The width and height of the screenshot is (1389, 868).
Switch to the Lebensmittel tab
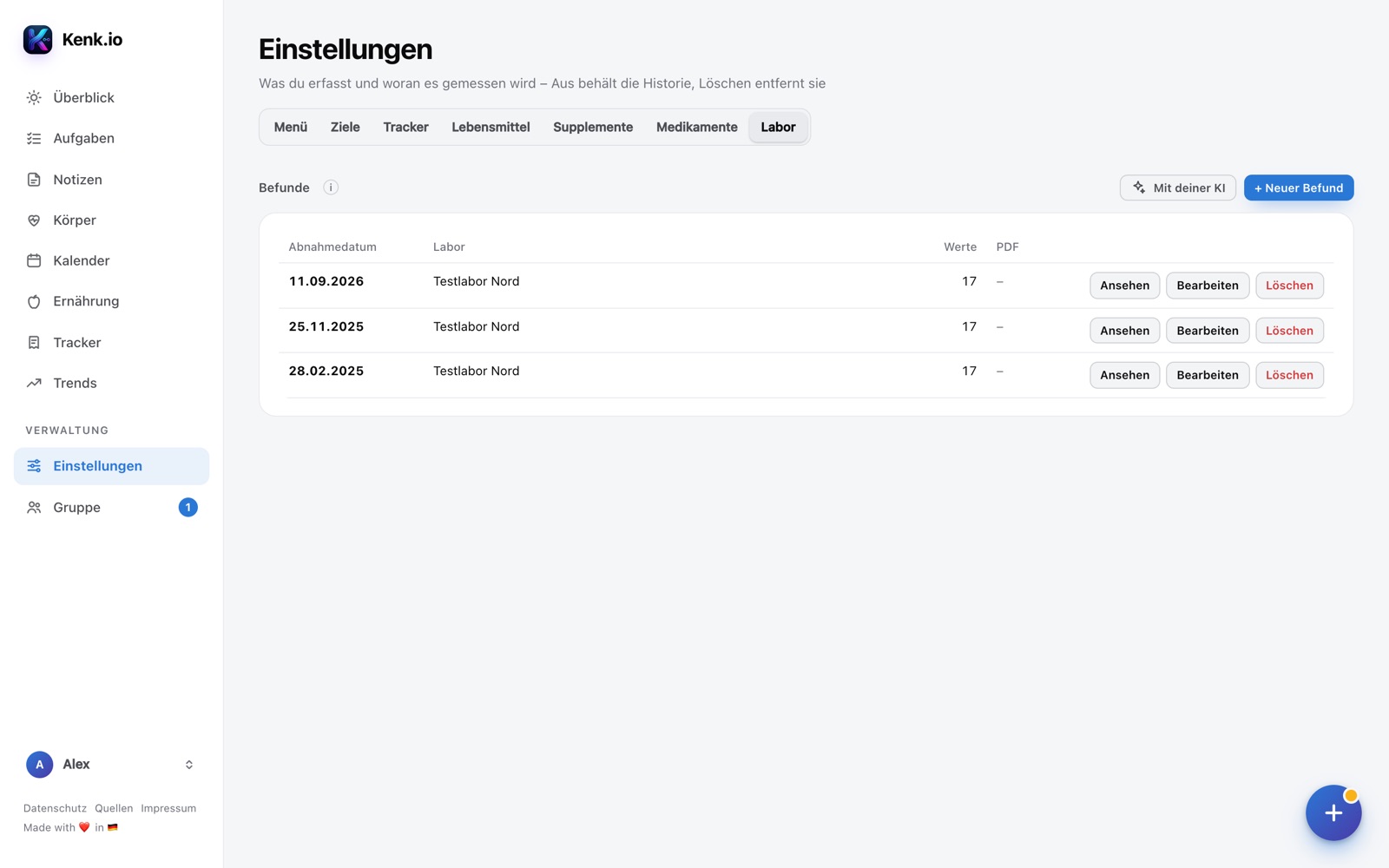tap(490, 127)
